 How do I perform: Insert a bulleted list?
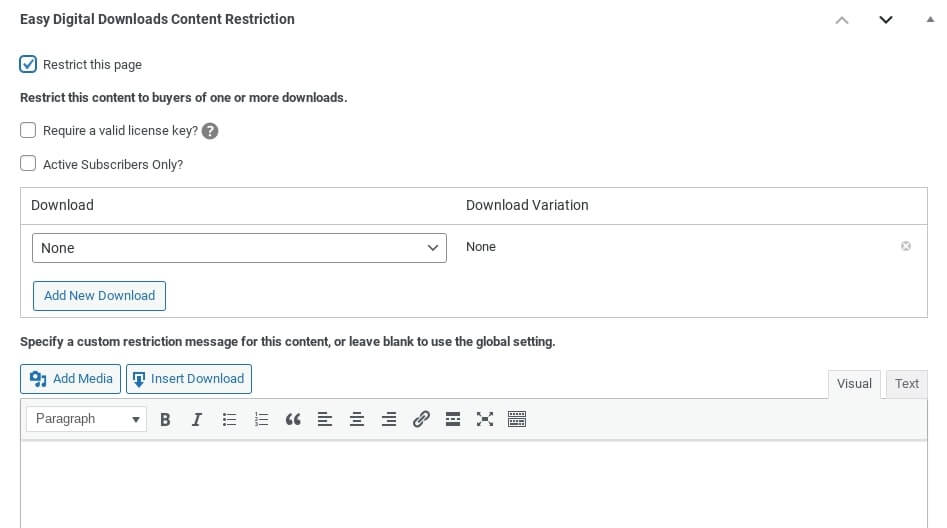(229, 419)
